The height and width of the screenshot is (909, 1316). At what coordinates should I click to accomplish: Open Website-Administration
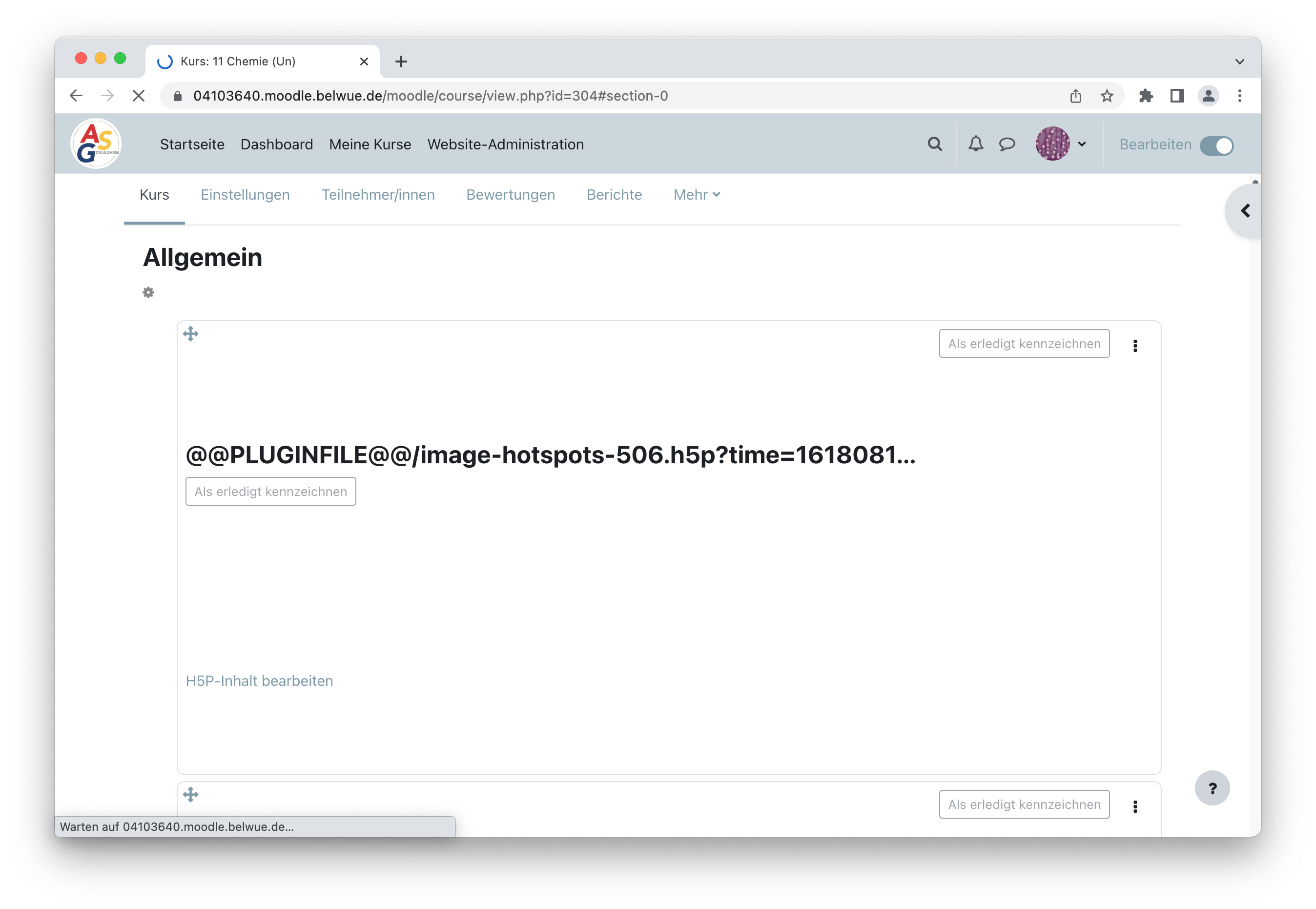[x=506, y=144]
